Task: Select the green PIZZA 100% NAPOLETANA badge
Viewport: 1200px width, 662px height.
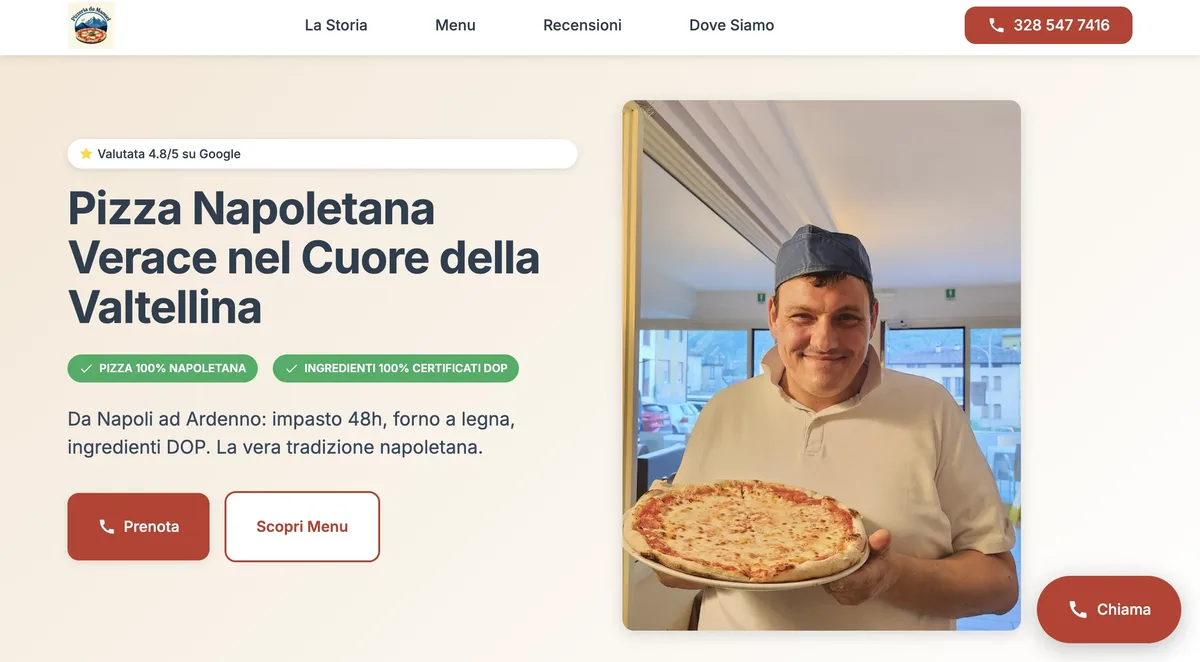Action: pyautogui.click(x=162, y=368)
